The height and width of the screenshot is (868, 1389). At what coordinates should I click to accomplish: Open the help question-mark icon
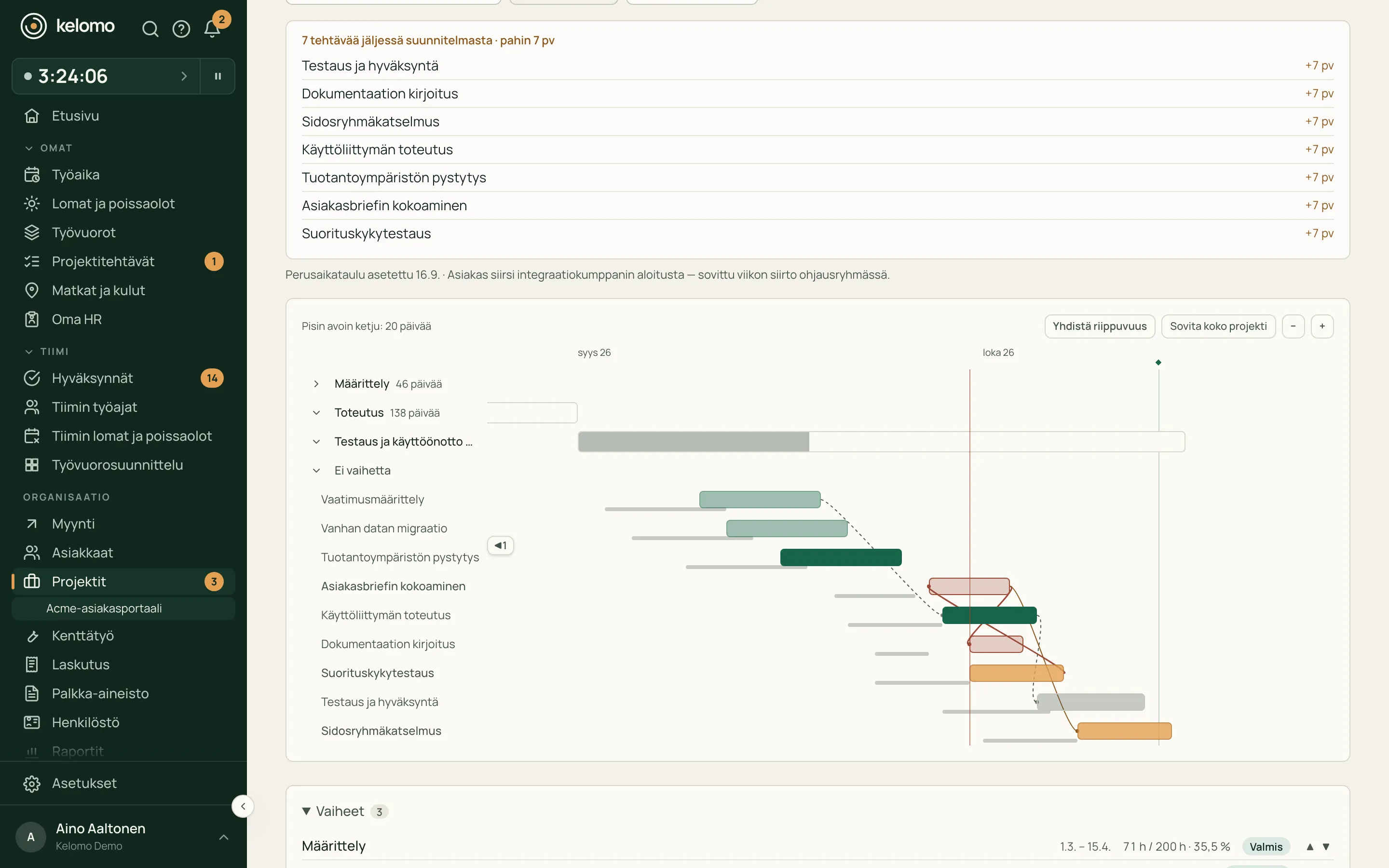pyautogui.click(x=181, y=29)
